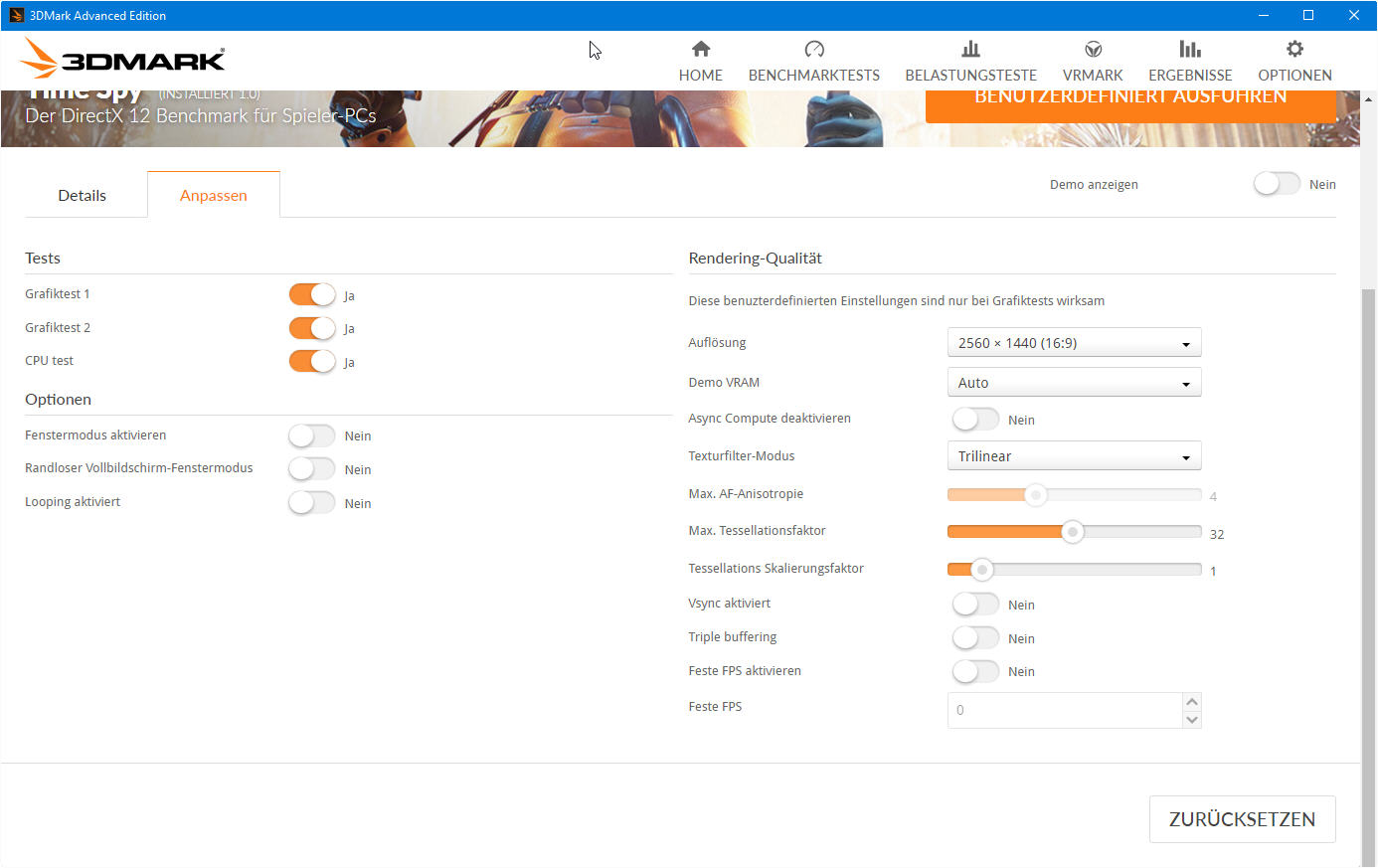Click the Tessellationsfaktor value 32
This screenshot has height=868, width=1378.
coord(1217,534)
